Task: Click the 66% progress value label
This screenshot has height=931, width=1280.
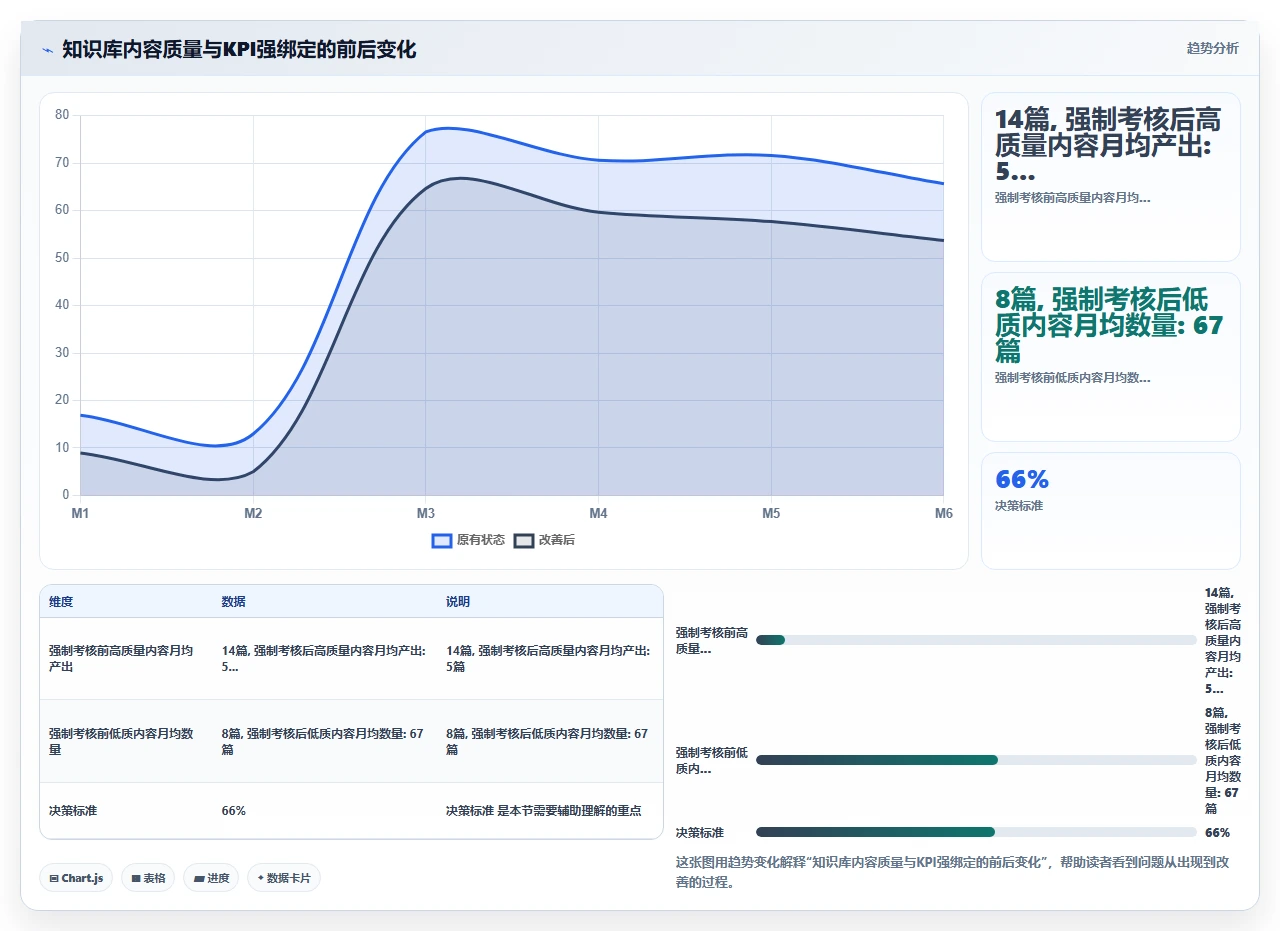Action: (1217, 832)
